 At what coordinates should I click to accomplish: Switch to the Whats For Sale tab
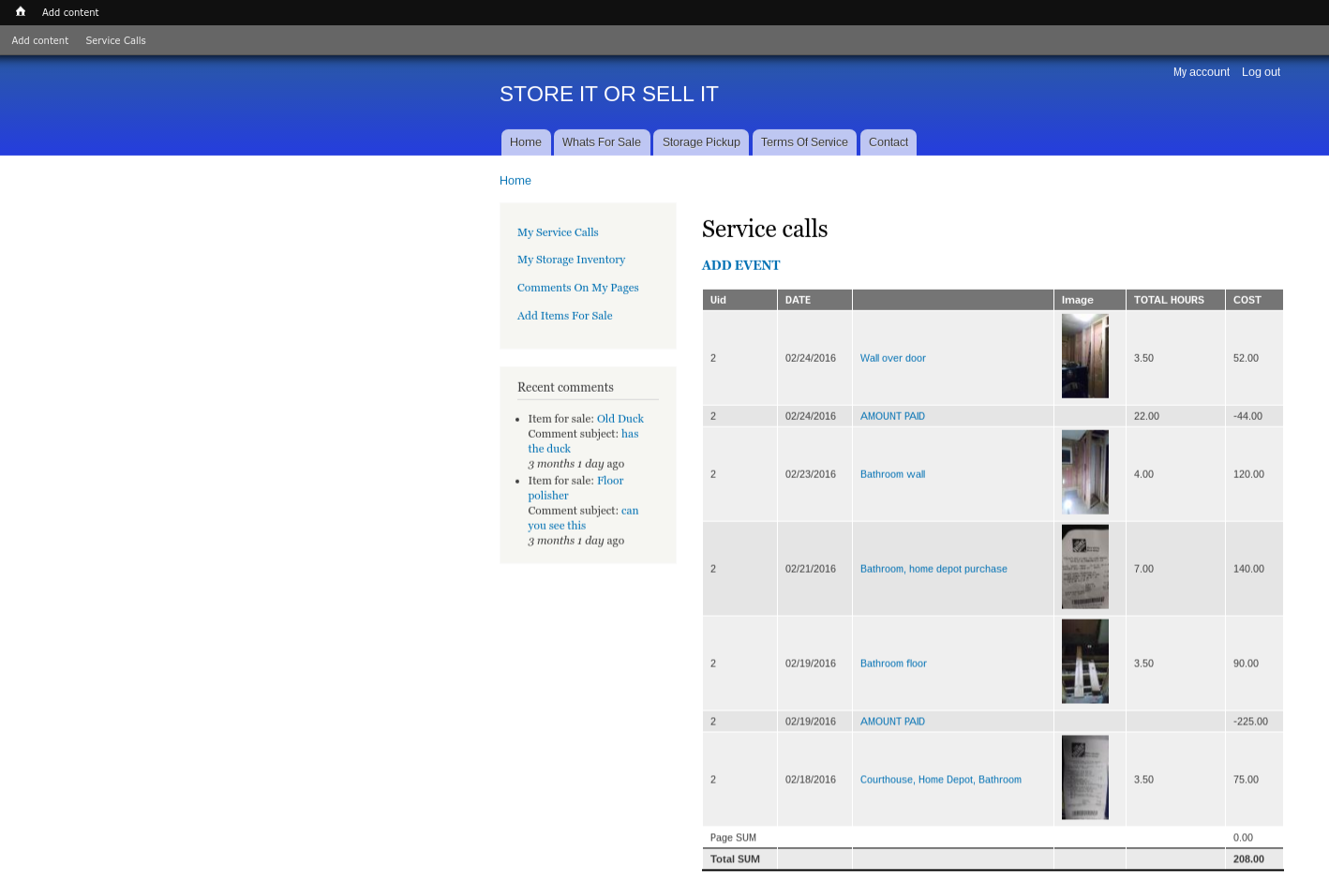click(x=601, y=142)
